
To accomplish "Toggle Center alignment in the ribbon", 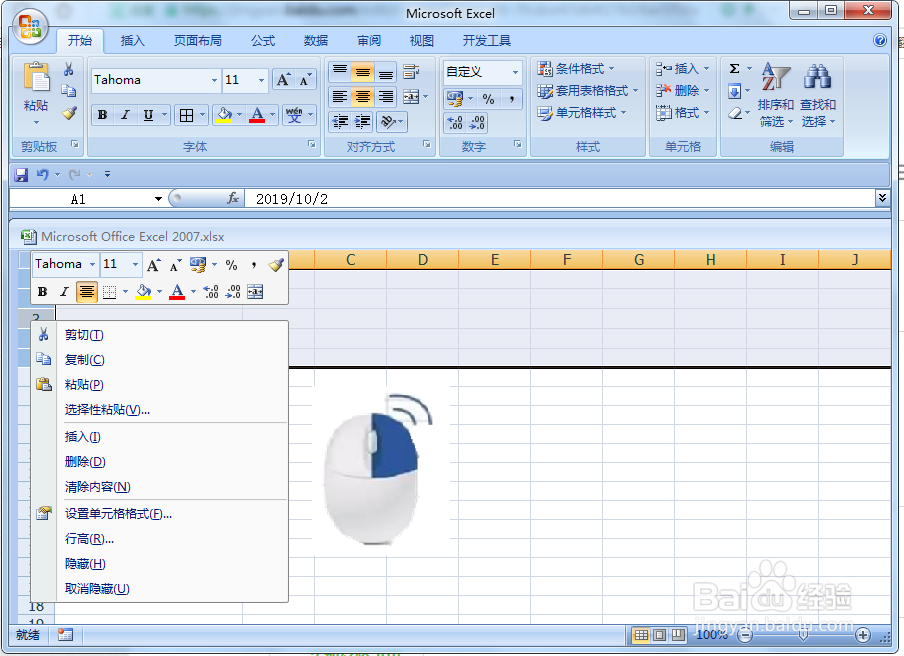I will coord(363,97).
